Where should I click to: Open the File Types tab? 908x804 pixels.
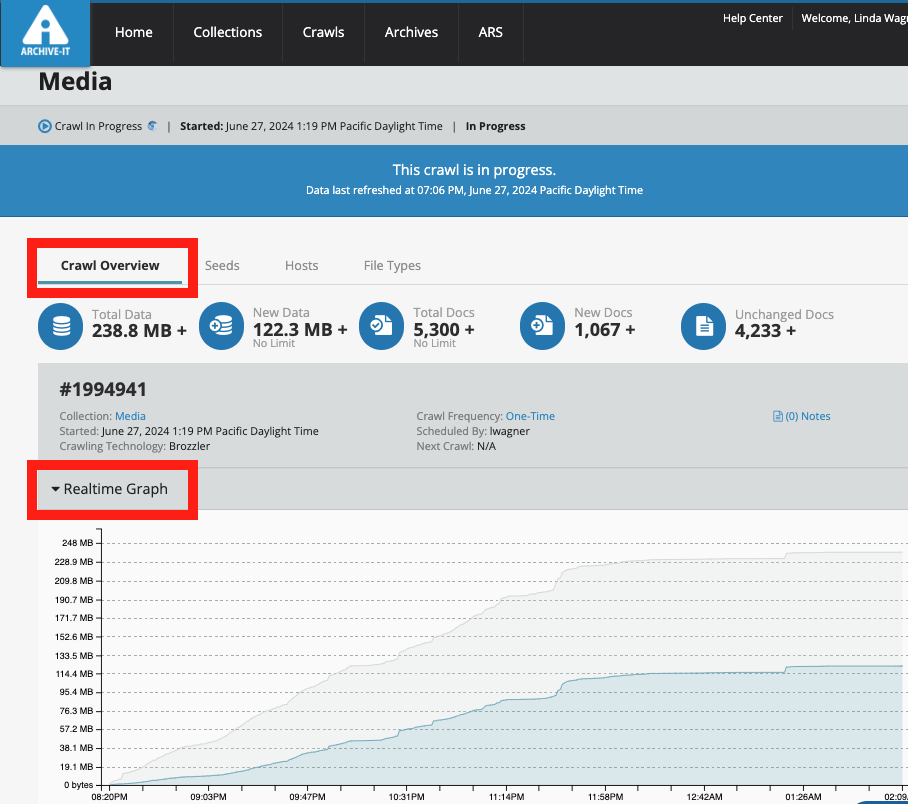(392, 266)
